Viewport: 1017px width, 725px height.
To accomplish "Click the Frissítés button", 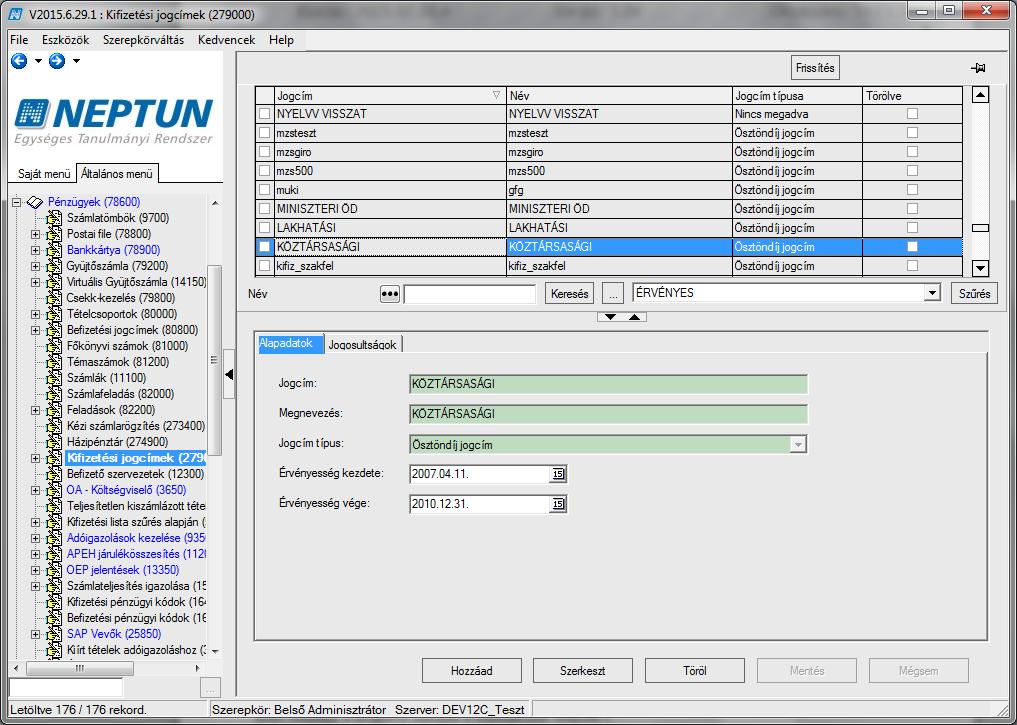I will click(x=815, y=67).
